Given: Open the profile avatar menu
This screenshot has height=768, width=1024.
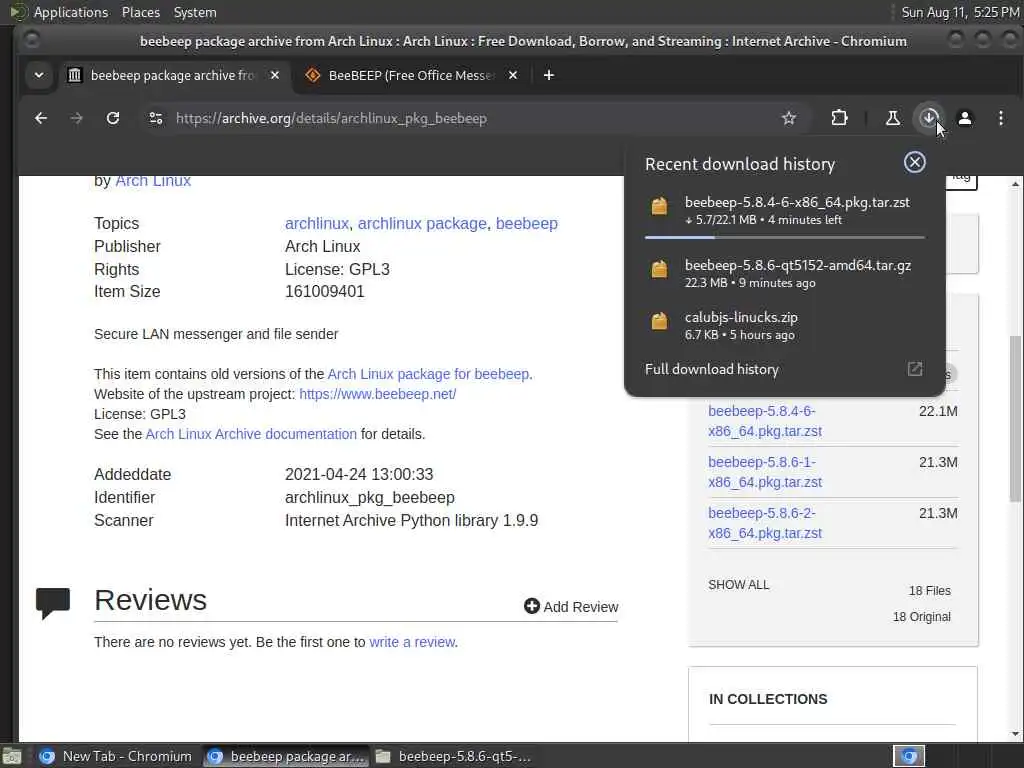Looking at the screenshot, I should 965,118.
